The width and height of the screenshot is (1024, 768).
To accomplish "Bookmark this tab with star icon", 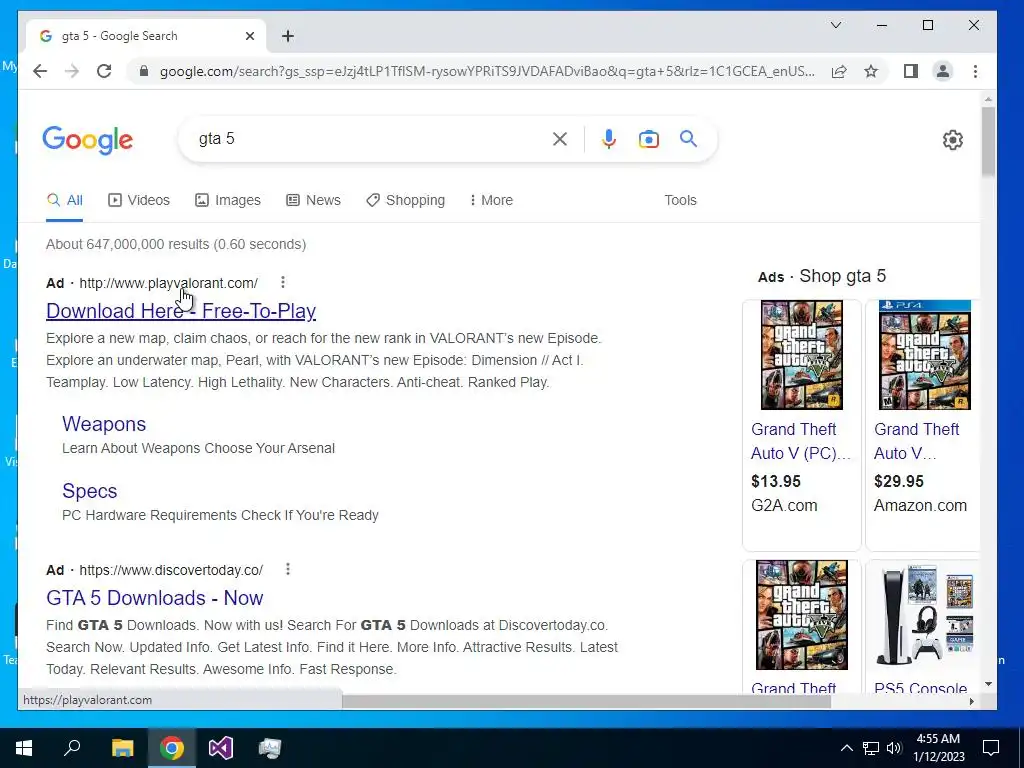I will 871,71.
